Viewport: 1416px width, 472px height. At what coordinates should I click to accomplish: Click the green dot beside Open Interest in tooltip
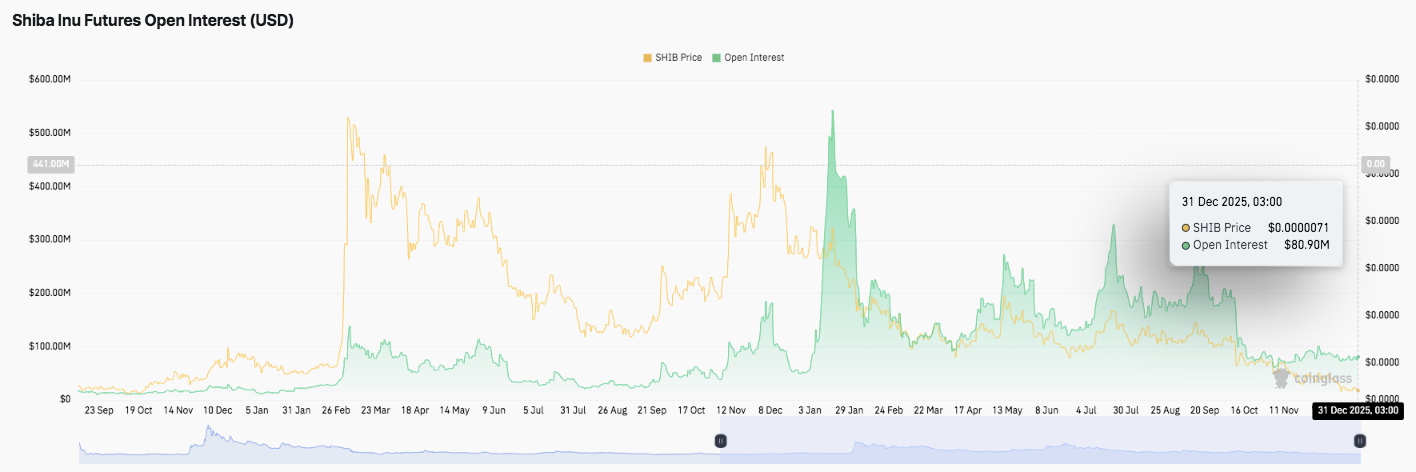(1186, 245)
